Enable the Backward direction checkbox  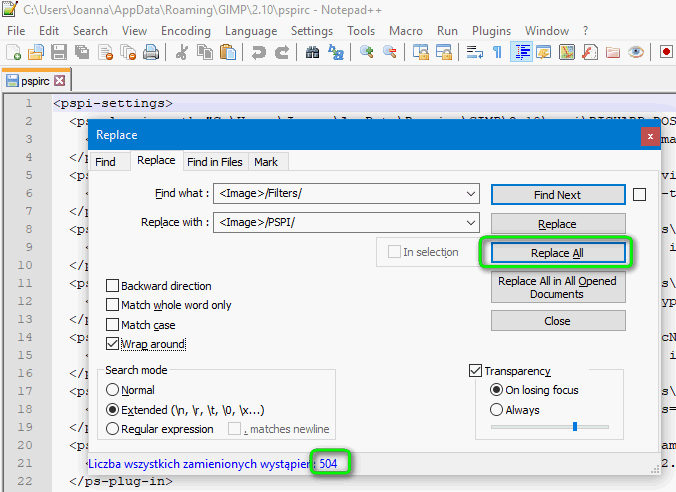click(x=113, y=285)
